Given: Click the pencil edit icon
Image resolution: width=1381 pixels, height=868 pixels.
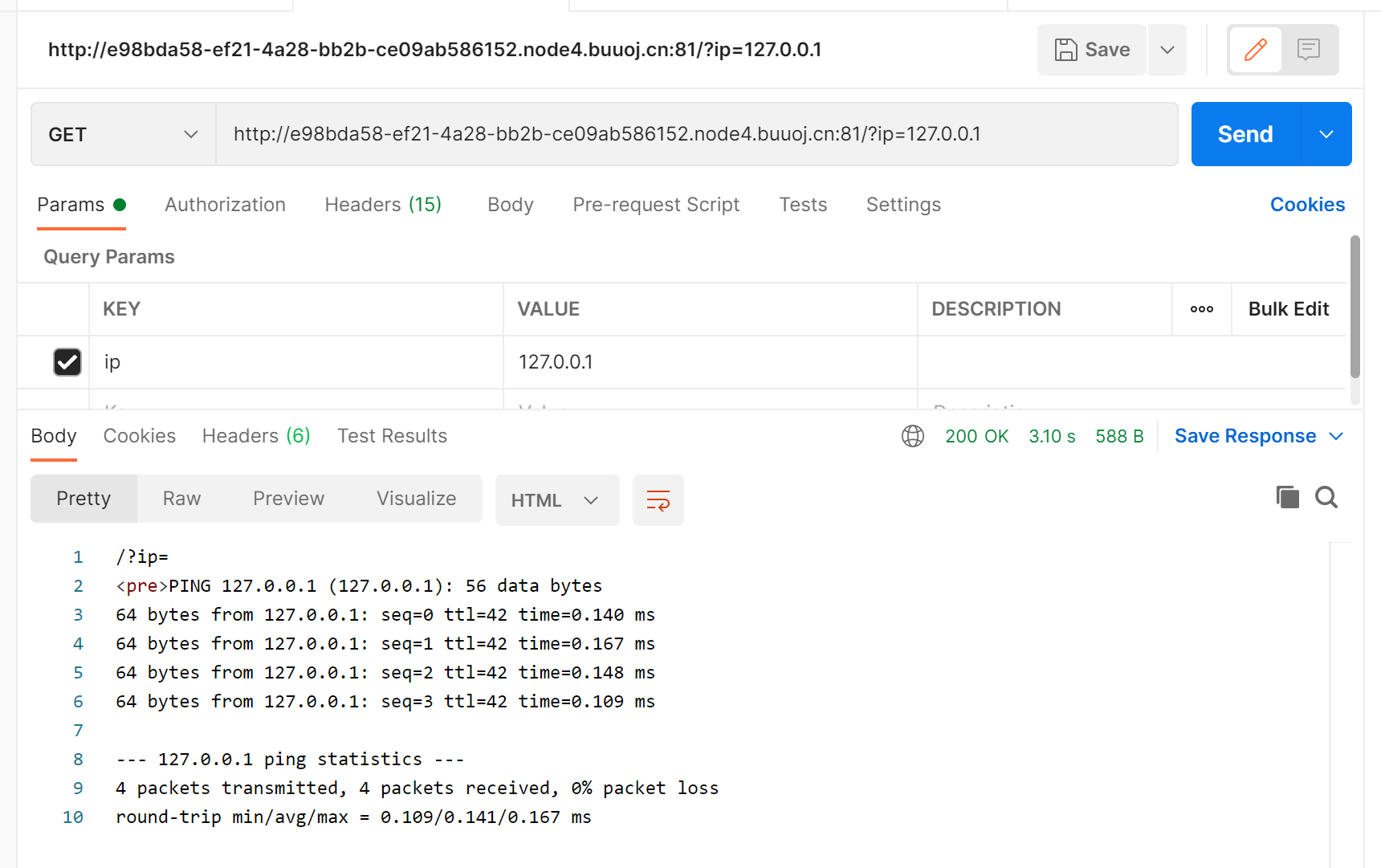Looking at the screenshot, I should 1255,50.
